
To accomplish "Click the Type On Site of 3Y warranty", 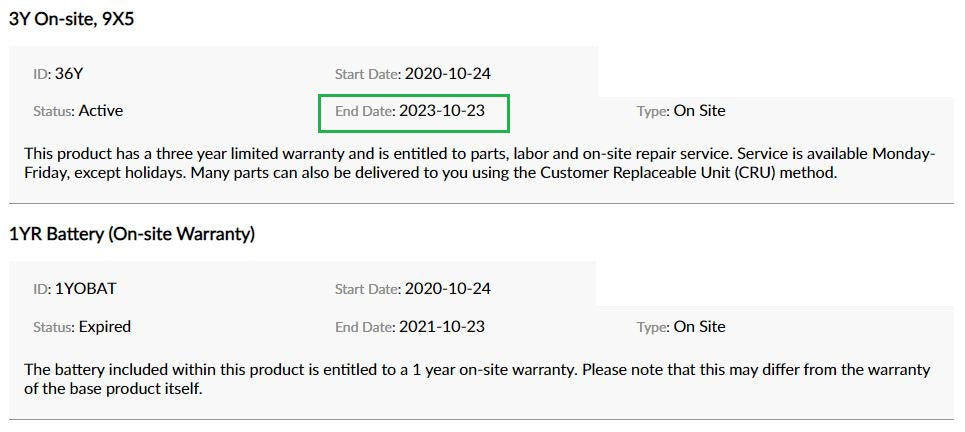I will tap(699, 111).
